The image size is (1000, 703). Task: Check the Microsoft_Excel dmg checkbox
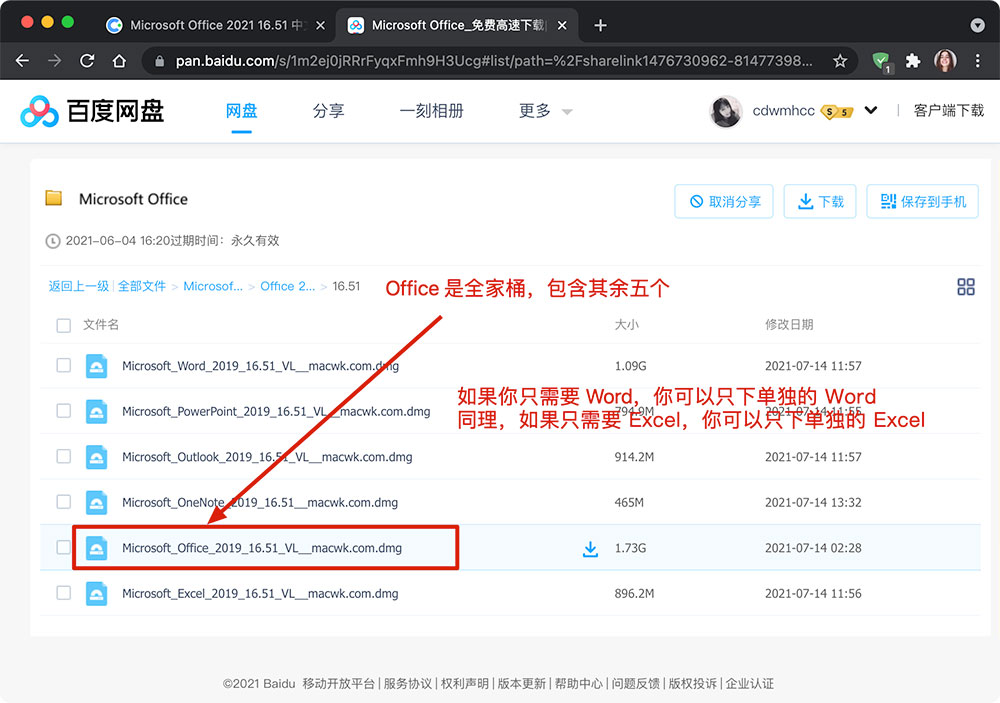tap(64, 593)
